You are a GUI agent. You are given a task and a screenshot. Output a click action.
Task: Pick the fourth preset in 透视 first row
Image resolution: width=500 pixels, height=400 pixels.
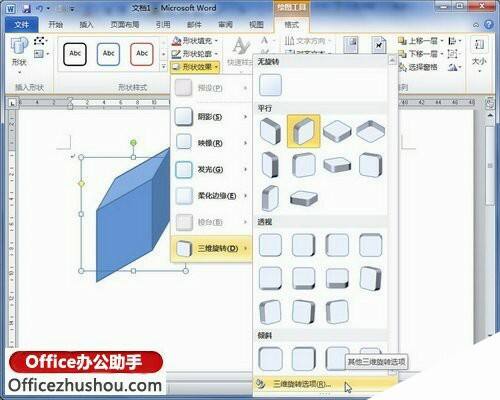point(370,245)
